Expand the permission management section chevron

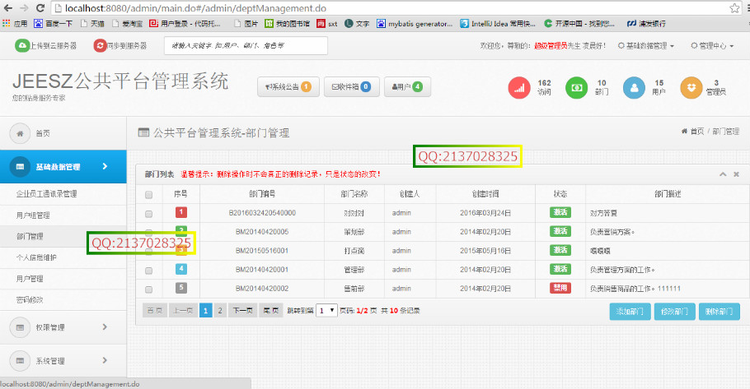105,327
